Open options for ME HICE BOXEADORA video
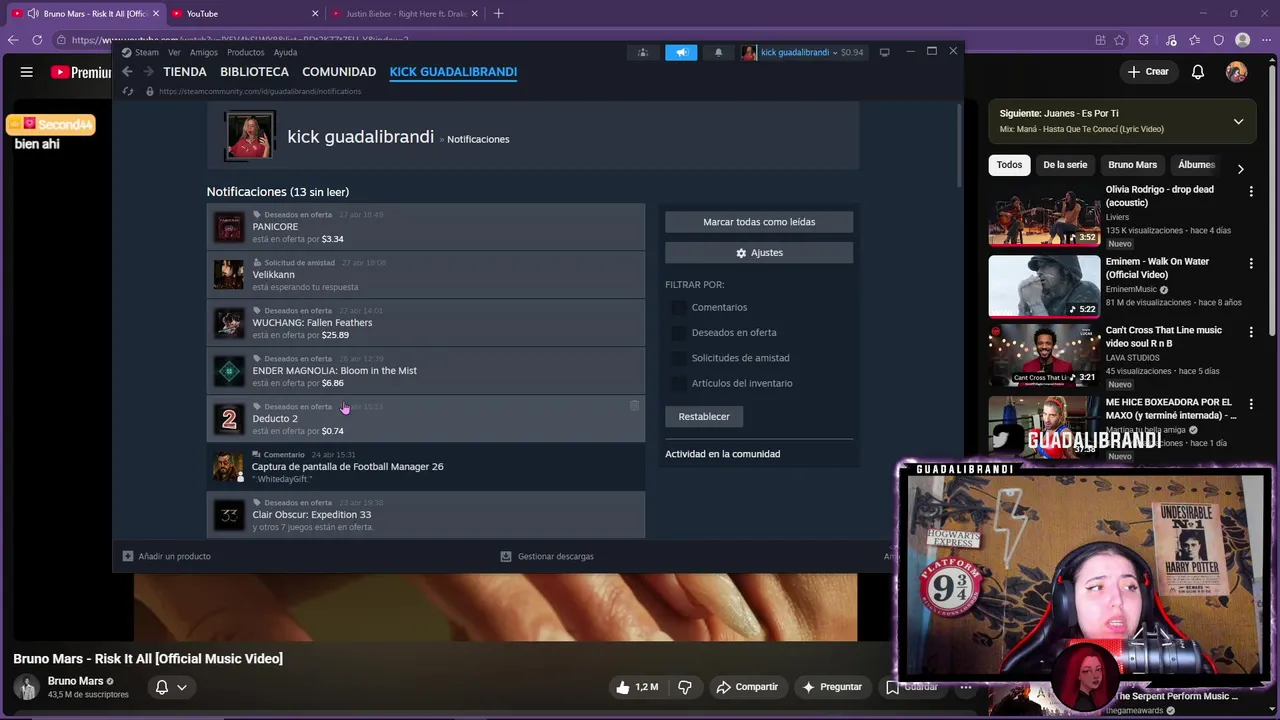Image resolution: width=1280 pixels, height=720 pixels. tap(1251, 404)
